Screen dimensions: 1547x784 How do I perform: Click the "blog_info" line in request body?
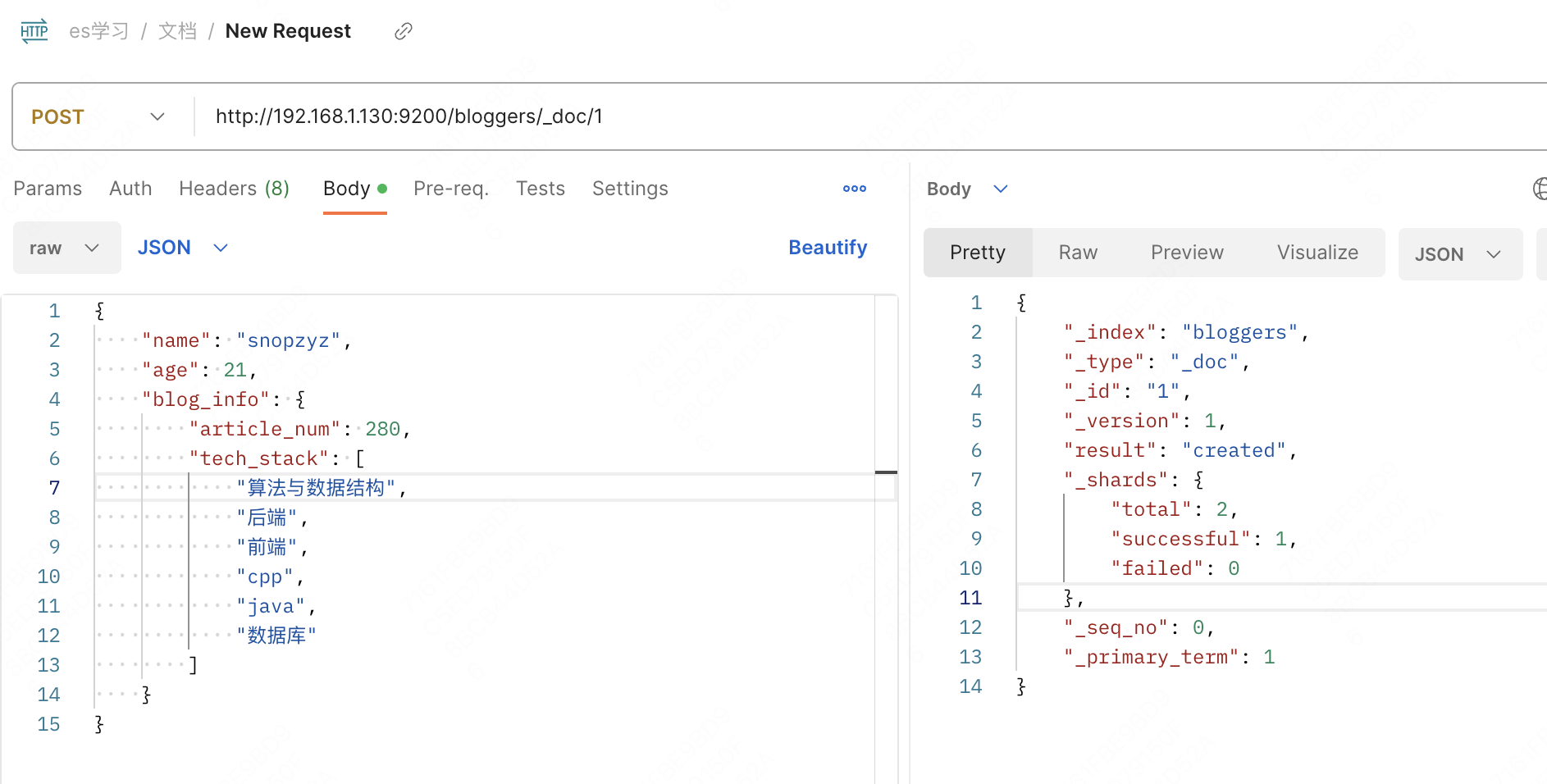[x=224, y=399]
